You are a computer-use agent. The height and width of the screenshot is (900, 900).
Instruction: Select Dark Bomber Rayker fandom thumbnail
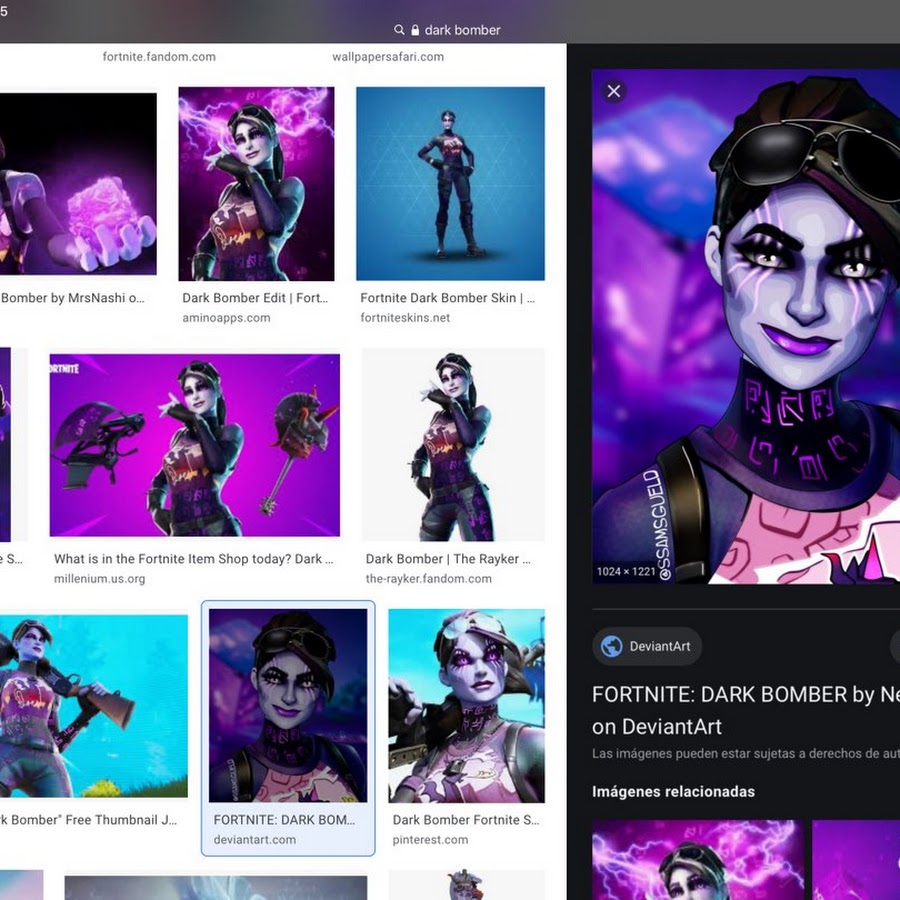click(x=453, y=445)
